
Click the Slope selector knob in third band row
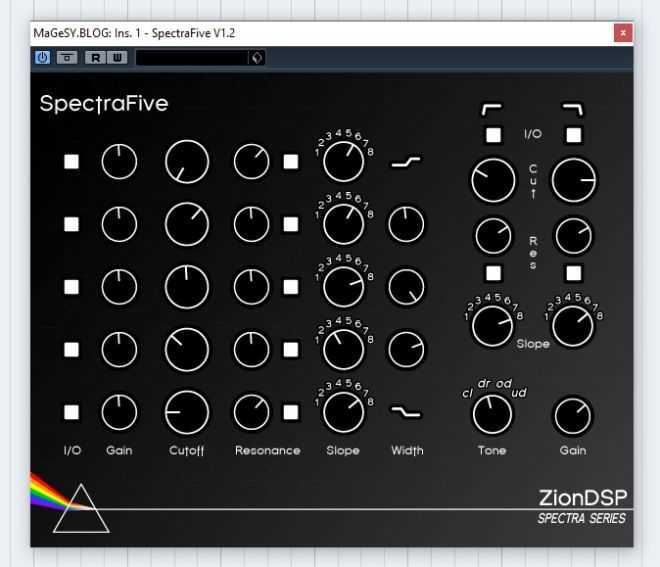coord(343,287)
